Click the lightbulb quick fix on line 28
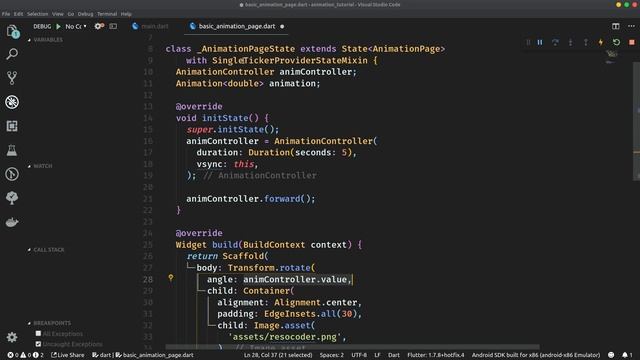The image size is (640, 360). 171,278
